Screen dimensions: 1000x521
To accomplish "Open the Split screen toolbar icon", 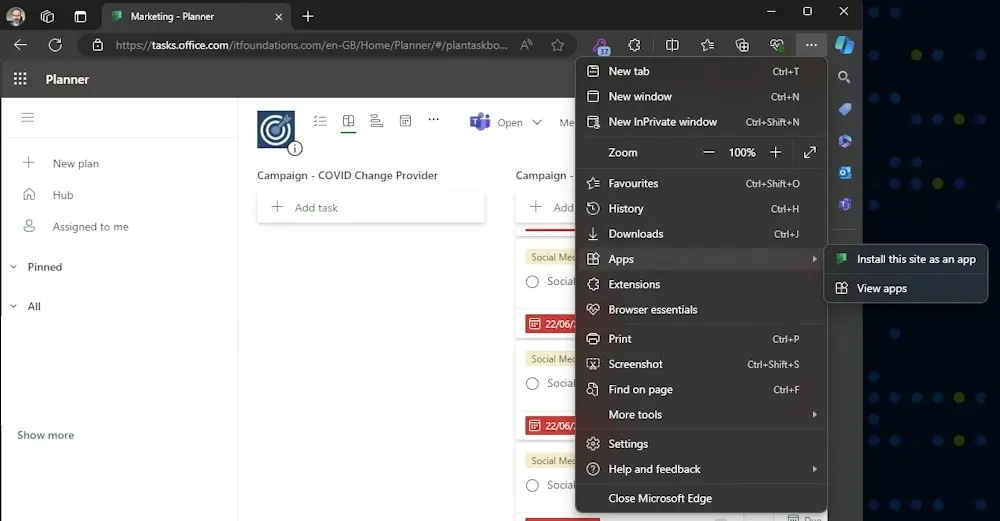I will [x=672, y=45].
